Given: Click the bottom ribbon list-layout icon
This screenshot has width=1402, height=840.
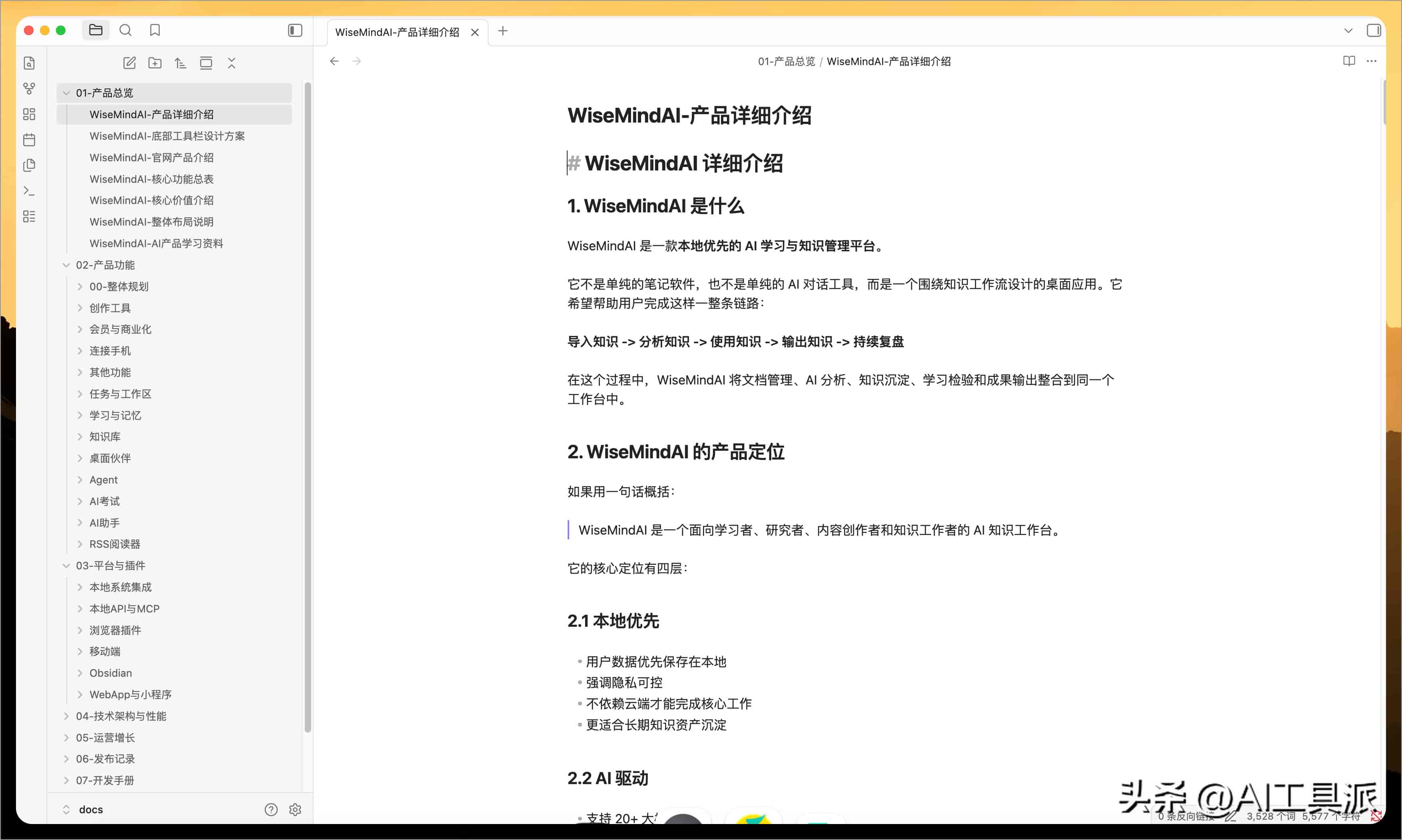Looking at the screenshot, I should coord(29,216).
